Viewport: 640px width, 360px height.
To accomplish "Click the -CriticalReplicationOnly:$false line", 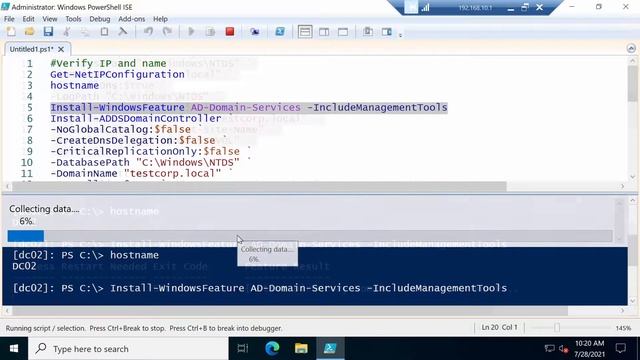I will [x=145, y=152].
